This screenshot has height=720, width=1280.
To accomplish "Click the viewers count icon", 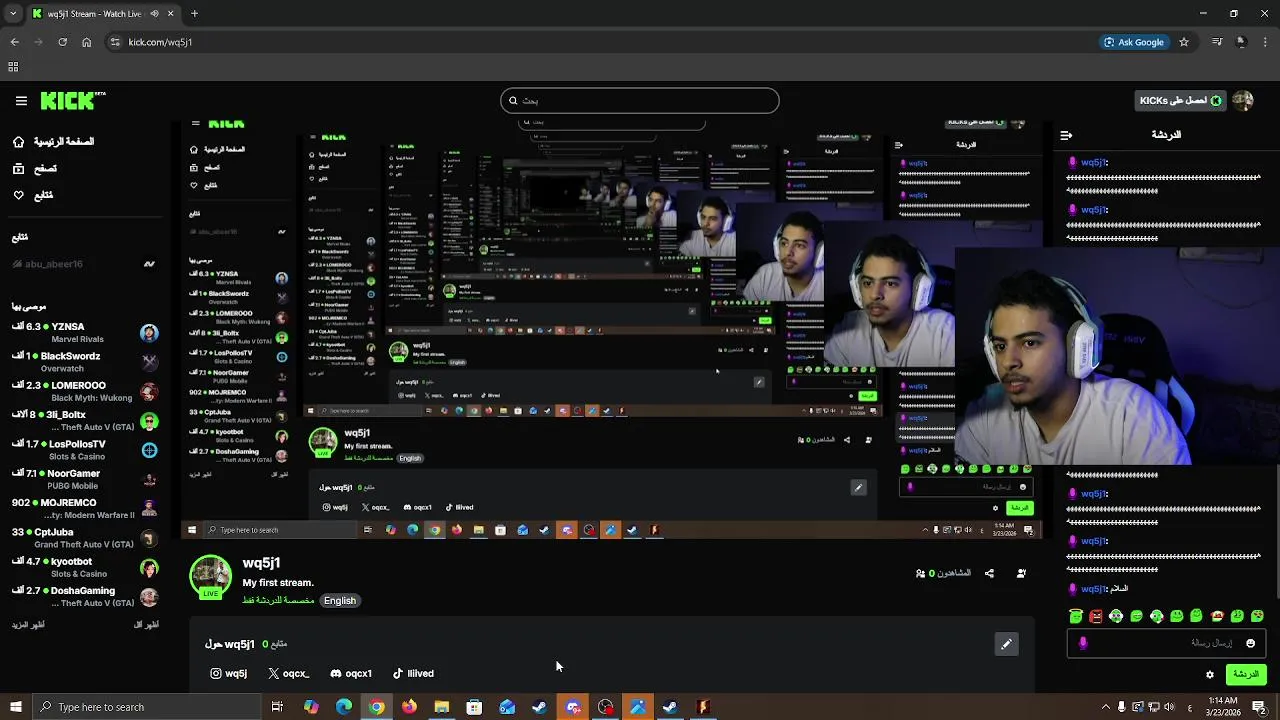I will pos(920,573).
